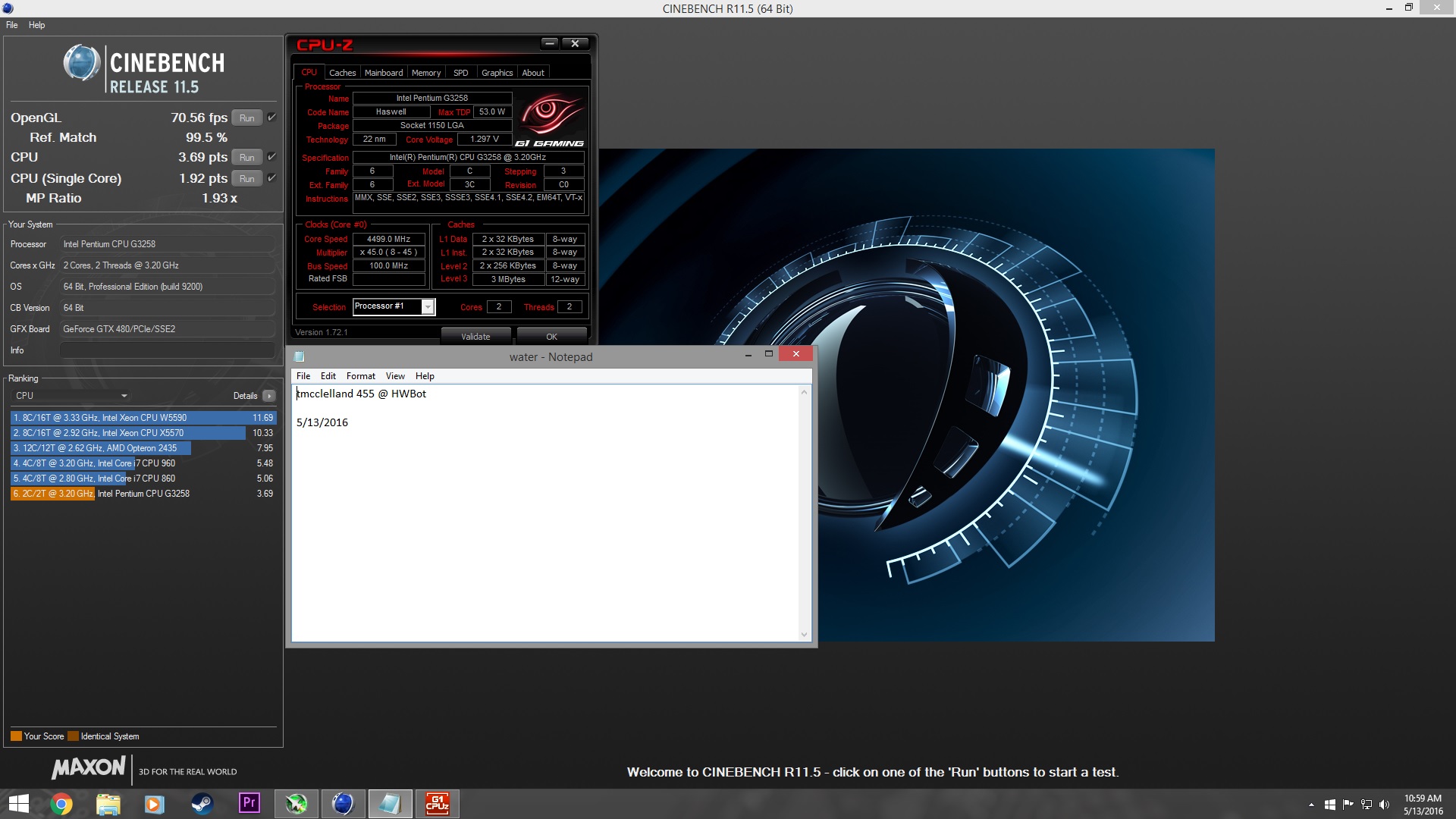Switch to CPU-Z G1 taskbar icon
The image size is (1456, 819).
point(437,804)
